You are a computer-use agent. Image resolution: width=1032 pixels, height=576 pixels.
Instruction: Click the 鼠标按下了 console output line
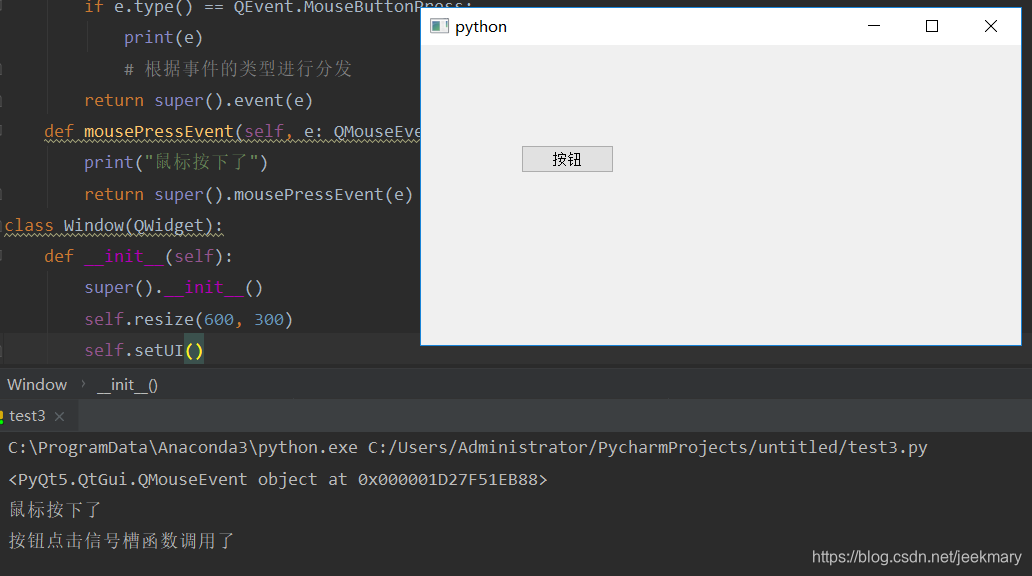[x=55, y=510]
